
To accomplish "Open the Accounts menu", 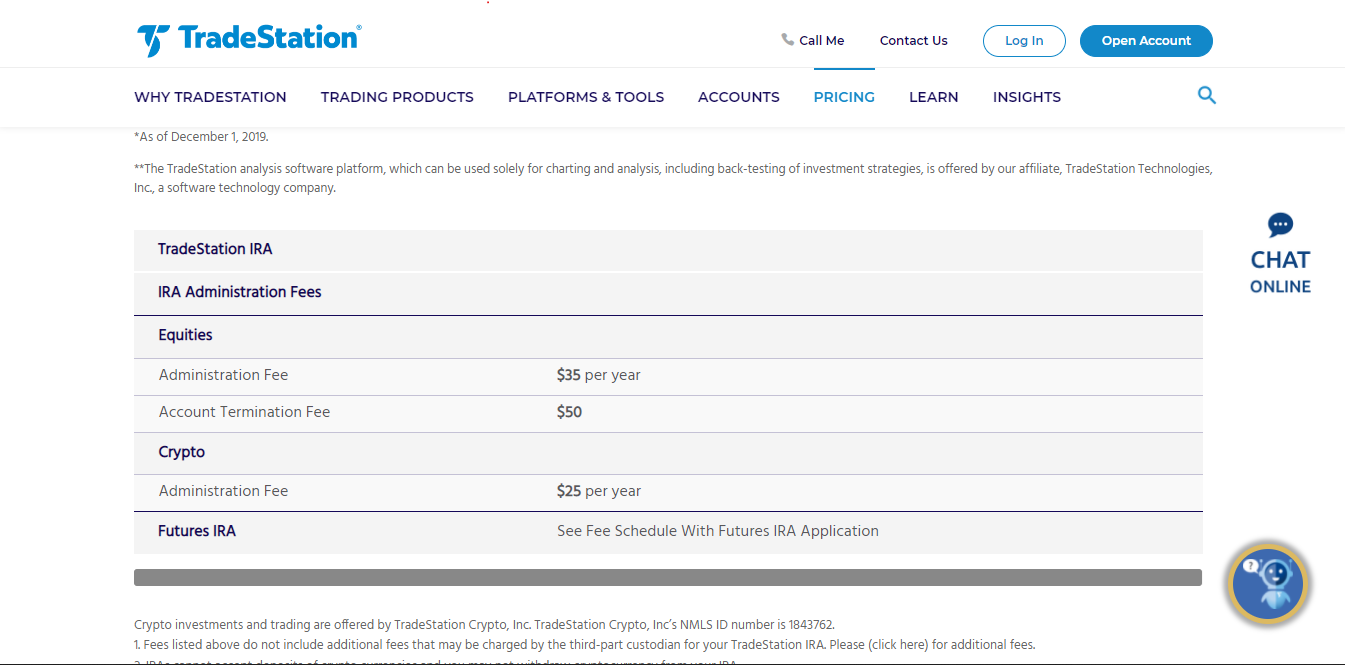I will point(739,97).
